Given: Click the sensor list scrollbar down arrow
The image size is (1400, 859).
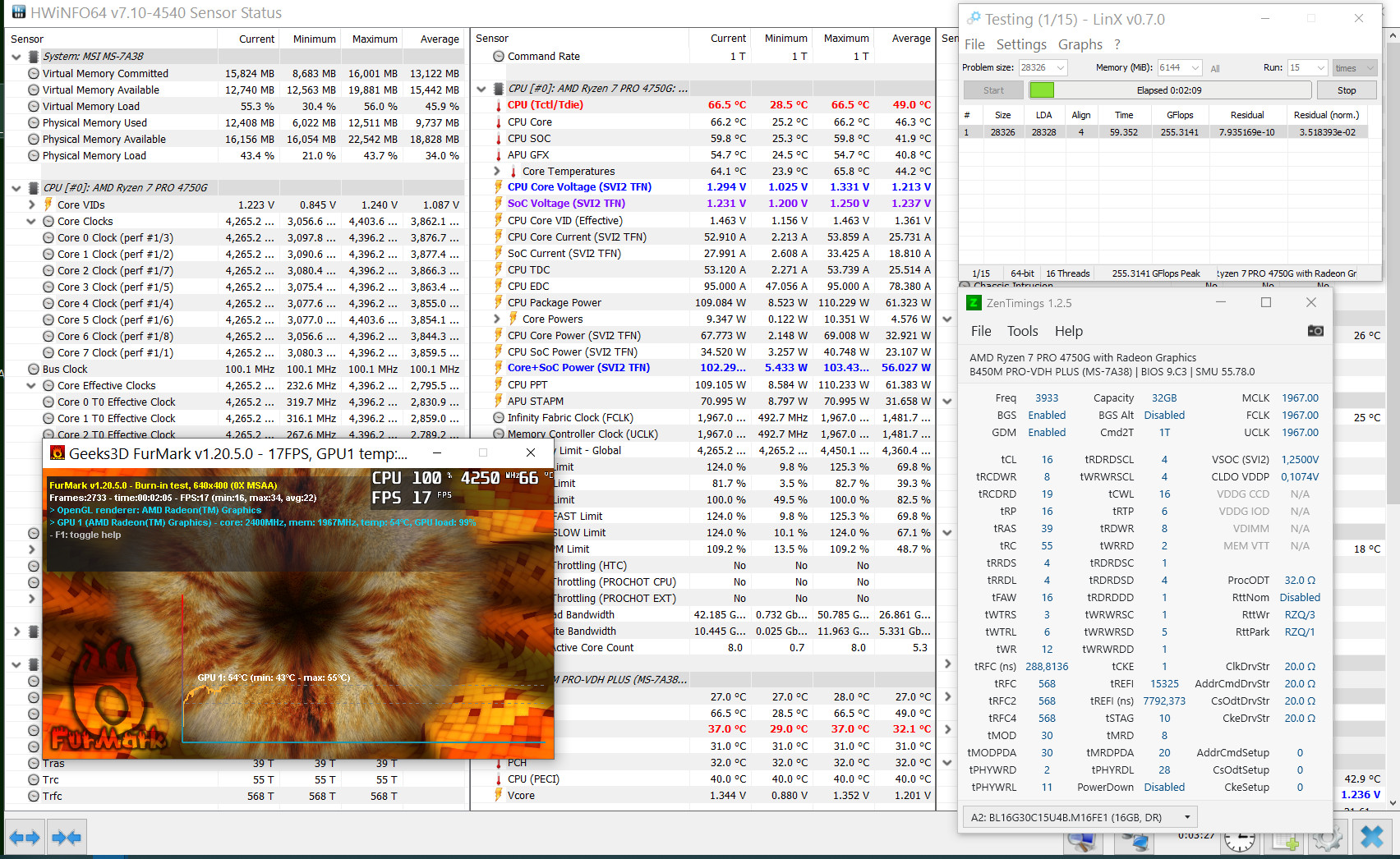Looking at the screenshot, I should point(1393,803).
